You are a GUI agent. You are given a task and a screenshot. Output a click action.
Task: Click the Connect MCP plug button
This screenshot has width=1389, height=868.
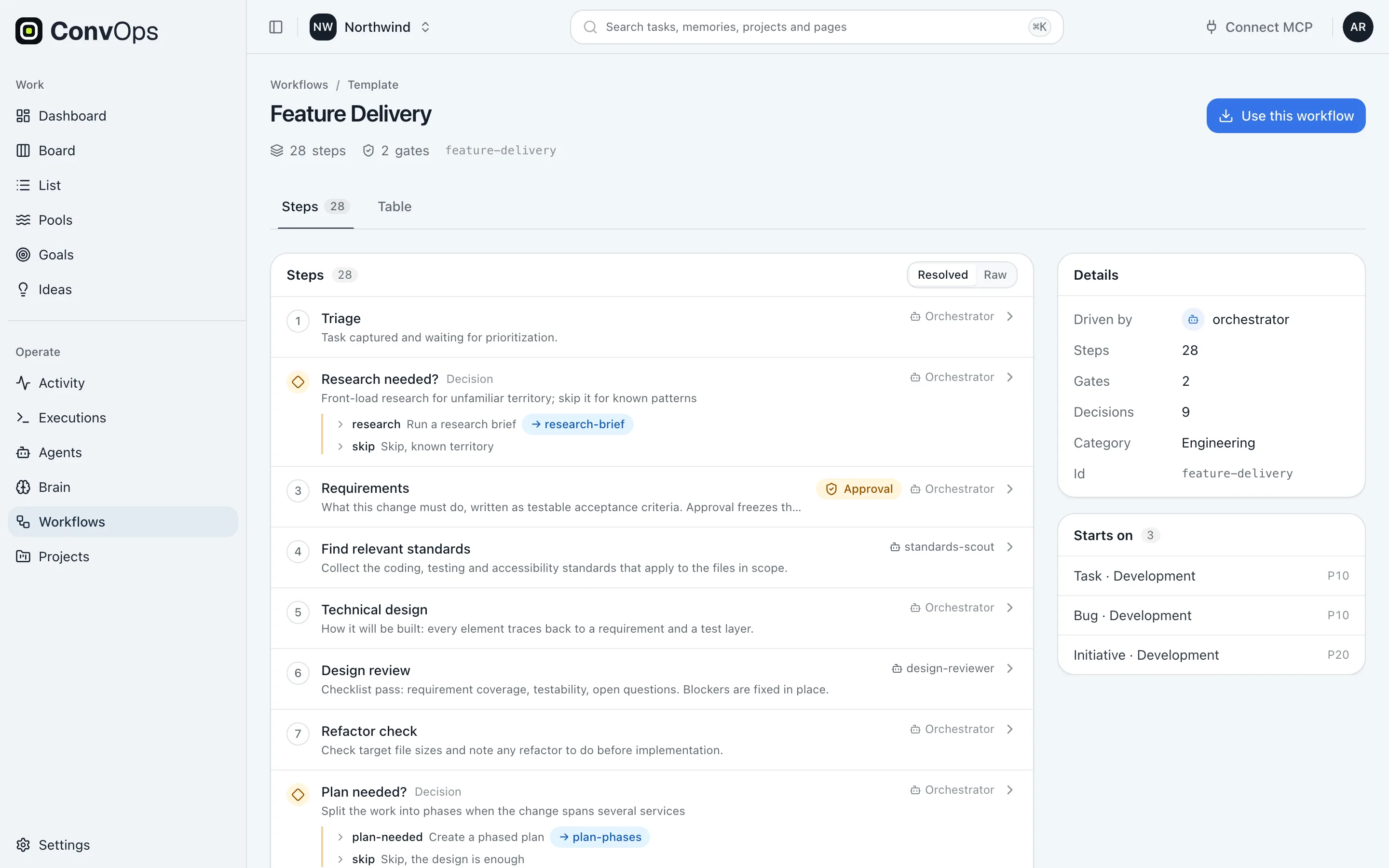[1259, 27]
